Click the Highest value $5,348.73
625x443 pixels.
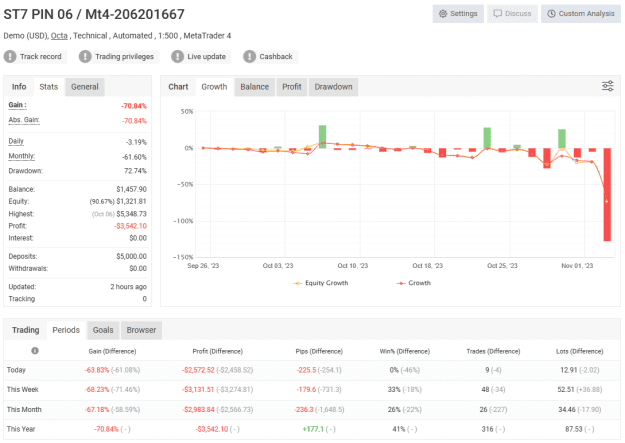132,214
